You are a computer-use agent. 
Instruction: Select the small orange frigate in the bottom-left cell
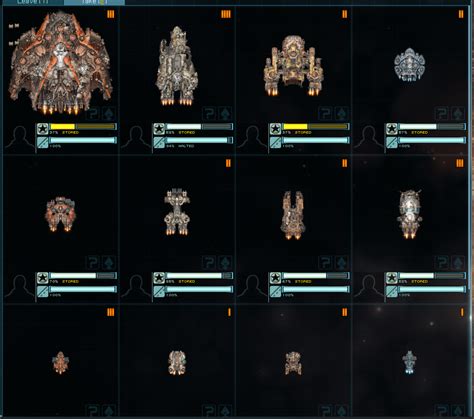60,363
